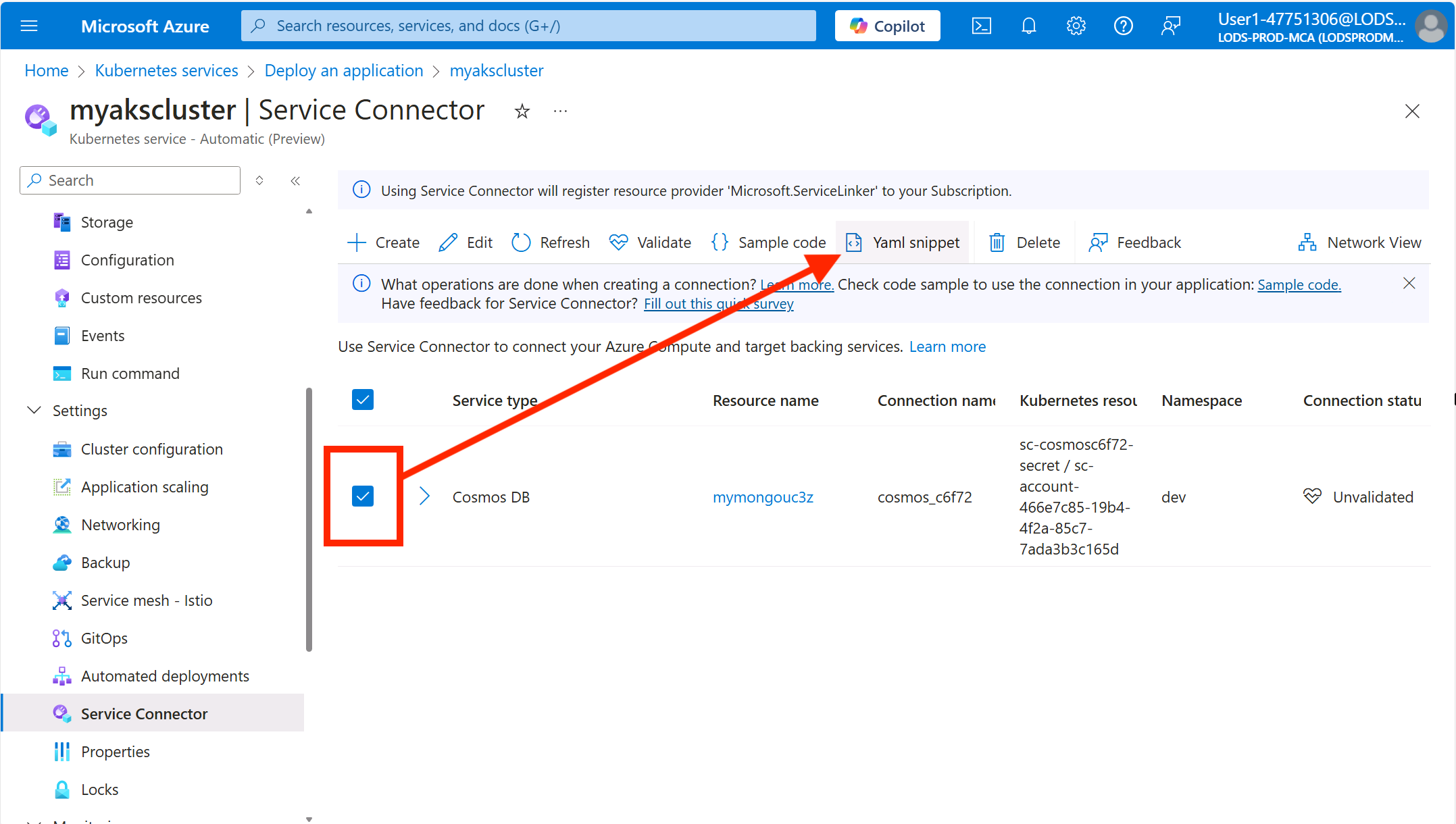
Task: Click the Unvalidated connection status
Action: (x=1358, y=497)
